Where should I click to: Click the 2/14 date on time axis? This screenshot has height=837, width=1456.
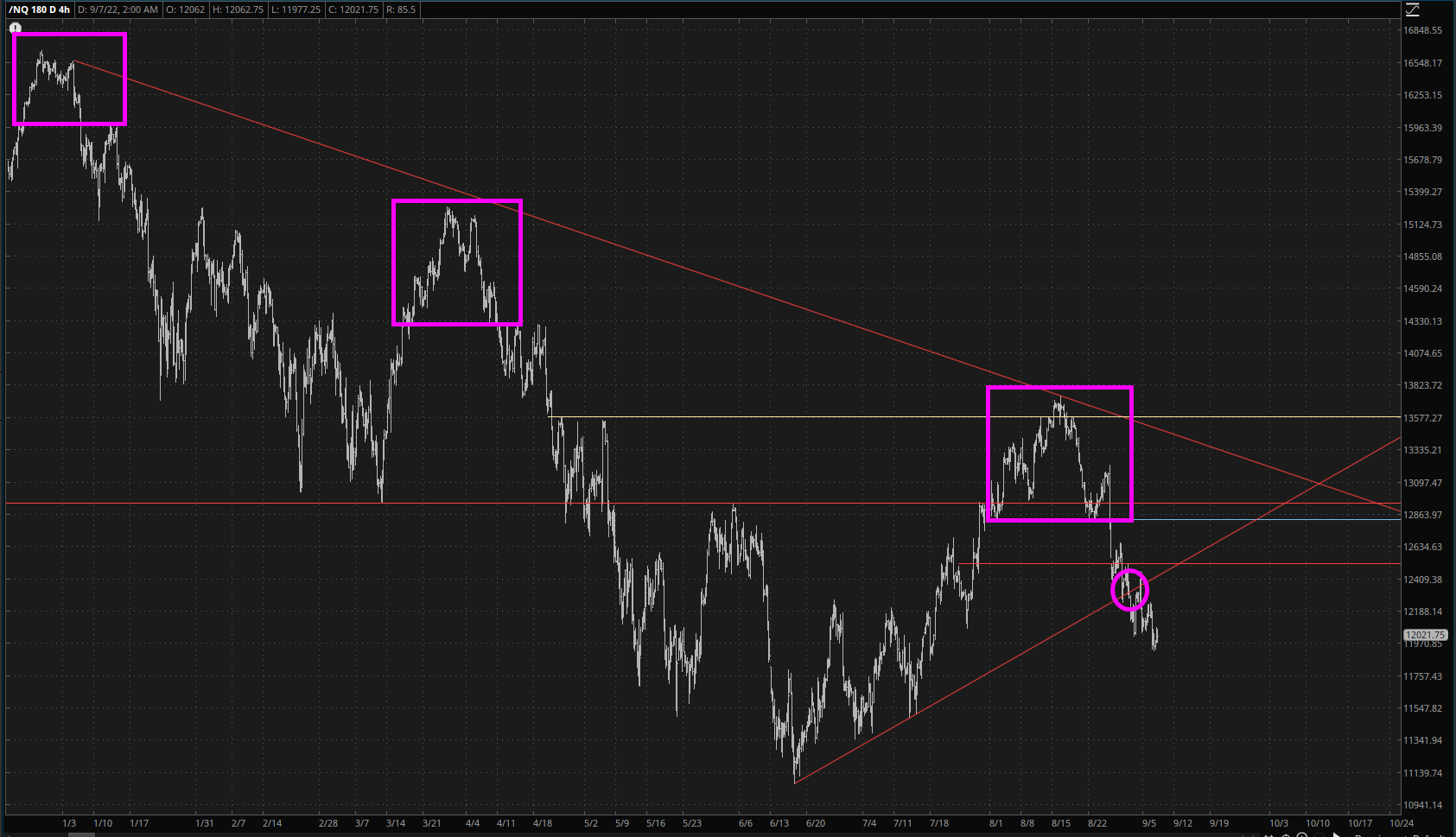click(x=272, y=823)
